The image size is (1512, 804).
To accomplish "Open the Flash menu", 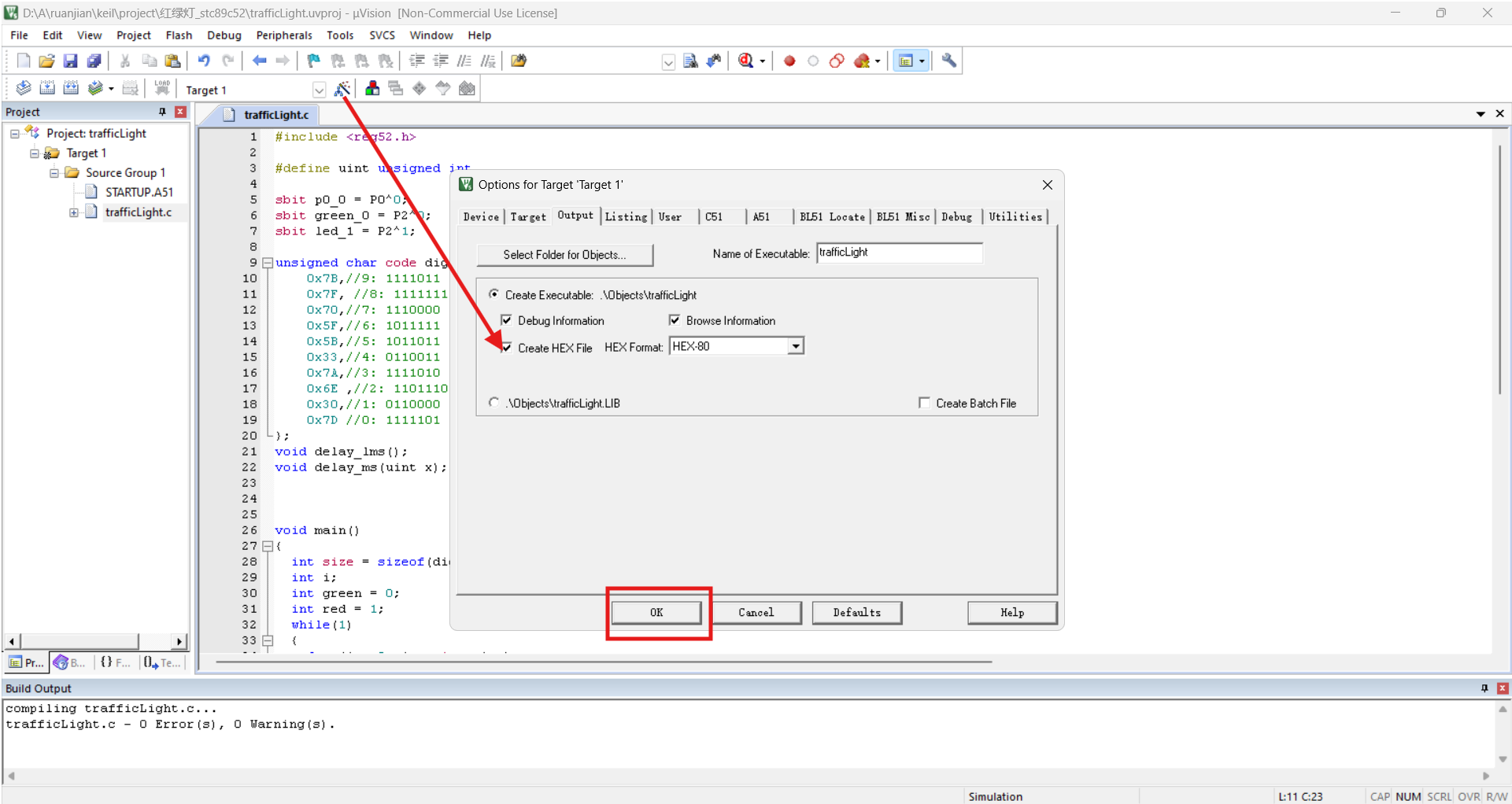I will click(x=179, y=35).
